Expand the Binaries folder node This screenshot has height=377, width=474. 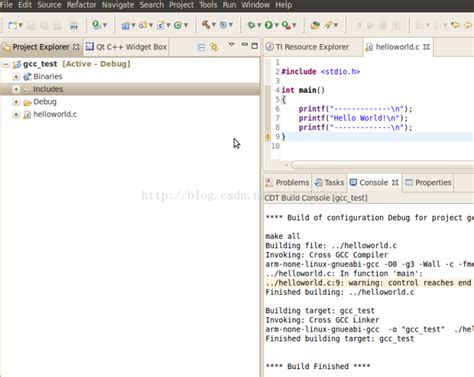[x=16, y=77]
